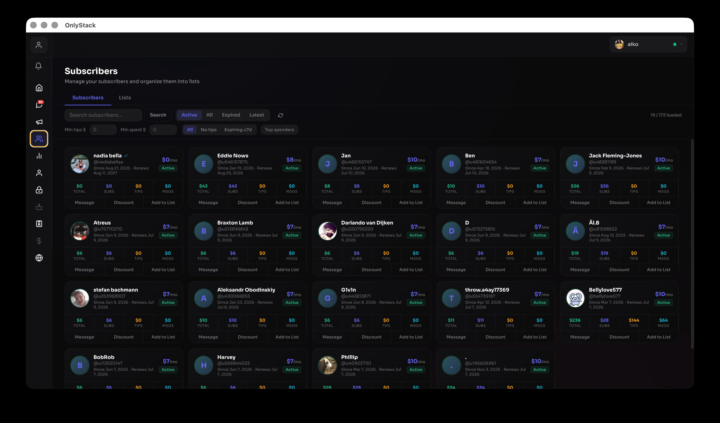
Task: Open the bar chart analytics icon
Action: click(39, 156)
